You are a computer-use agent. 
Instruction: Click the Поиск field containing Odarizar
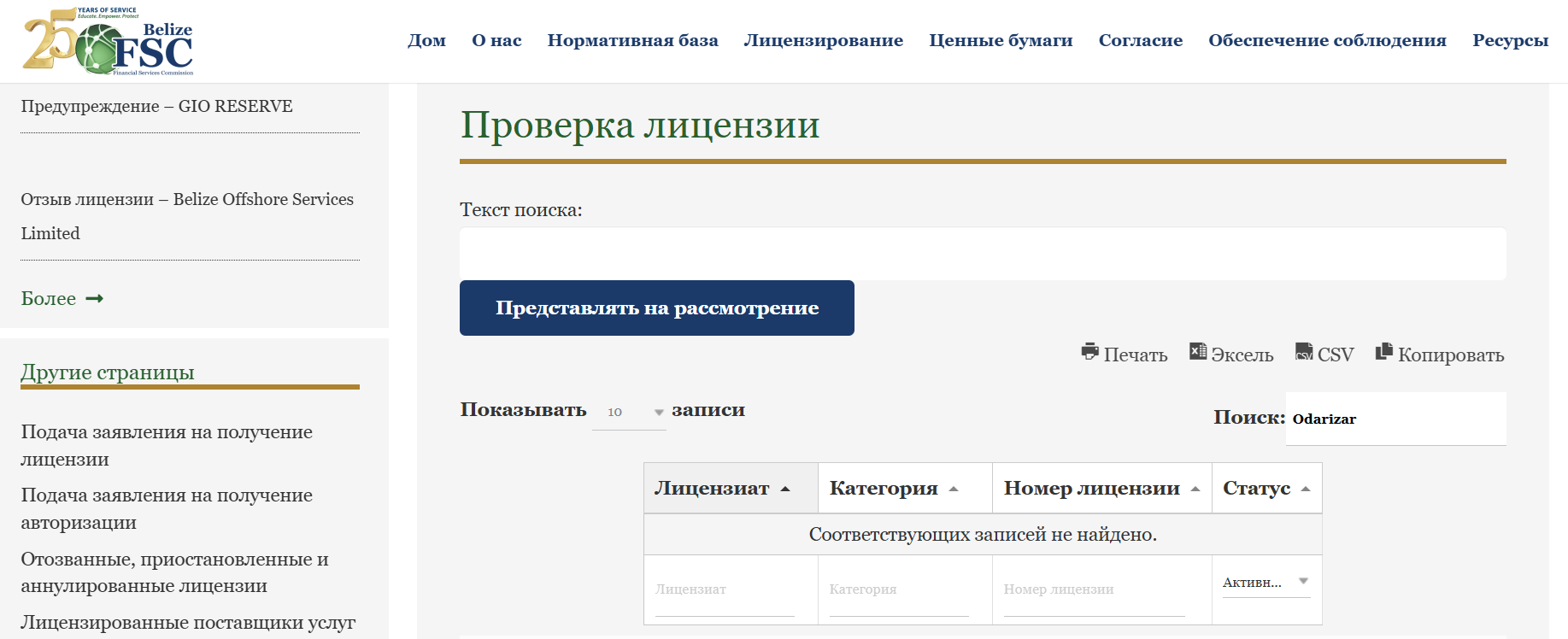[1396, 419]
